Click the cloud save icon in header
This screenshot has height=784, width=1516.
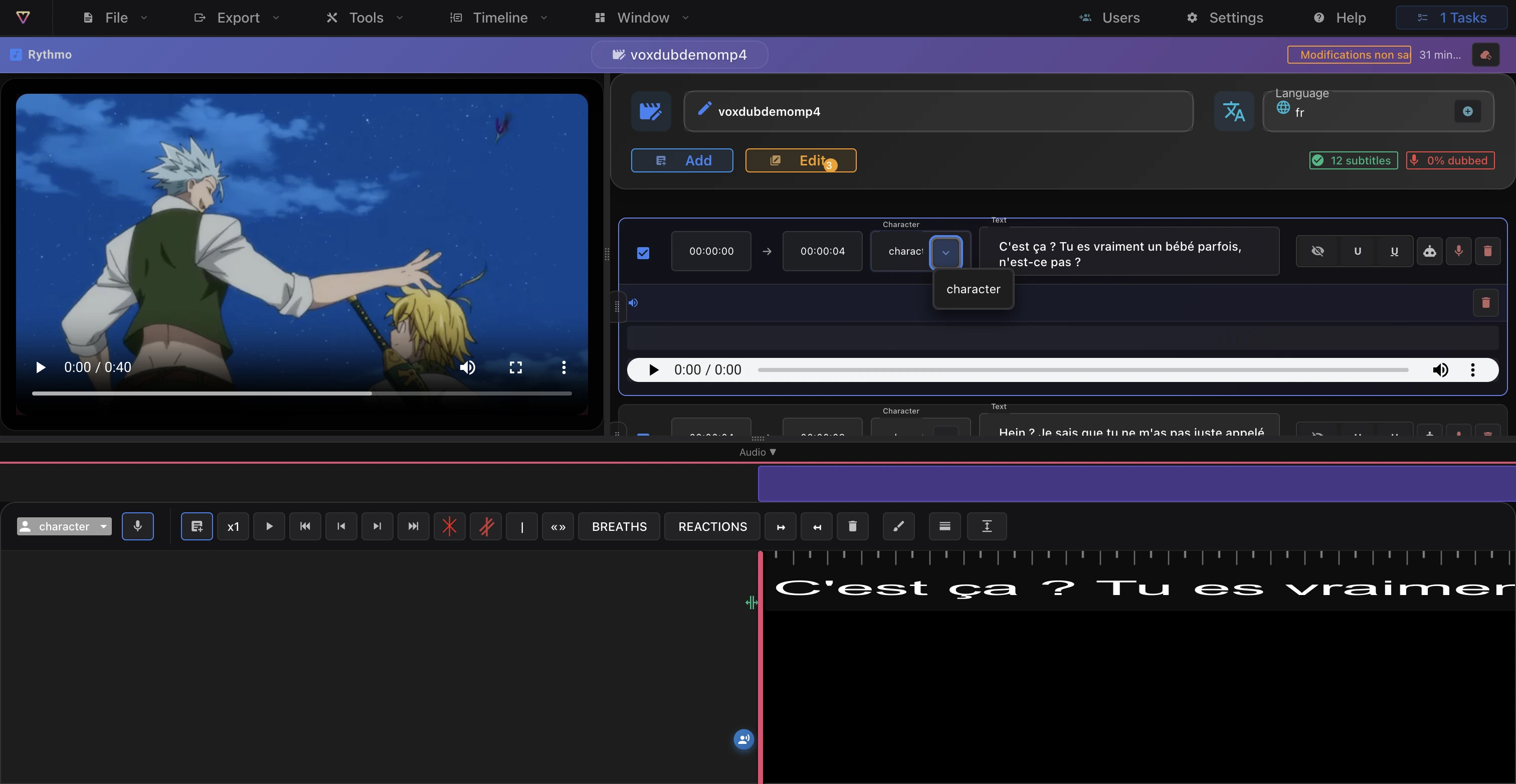(1485, 55)
